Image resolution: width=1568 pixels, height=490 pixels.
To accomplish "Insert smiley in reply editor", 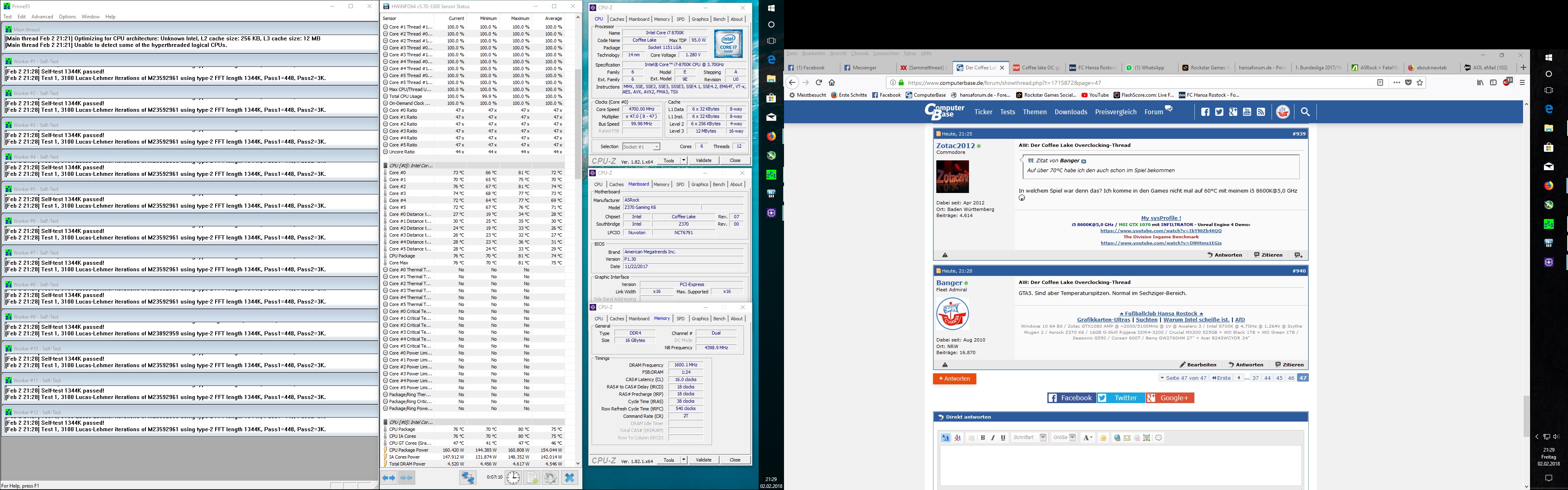I will (1104, 438).
